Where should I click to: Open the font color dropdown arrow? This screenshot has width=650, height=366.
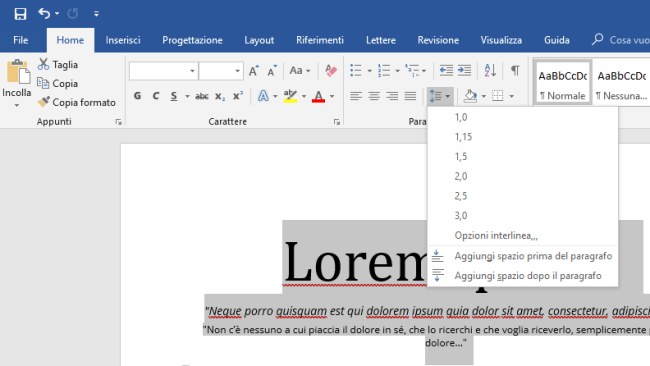tap(332, 97)
